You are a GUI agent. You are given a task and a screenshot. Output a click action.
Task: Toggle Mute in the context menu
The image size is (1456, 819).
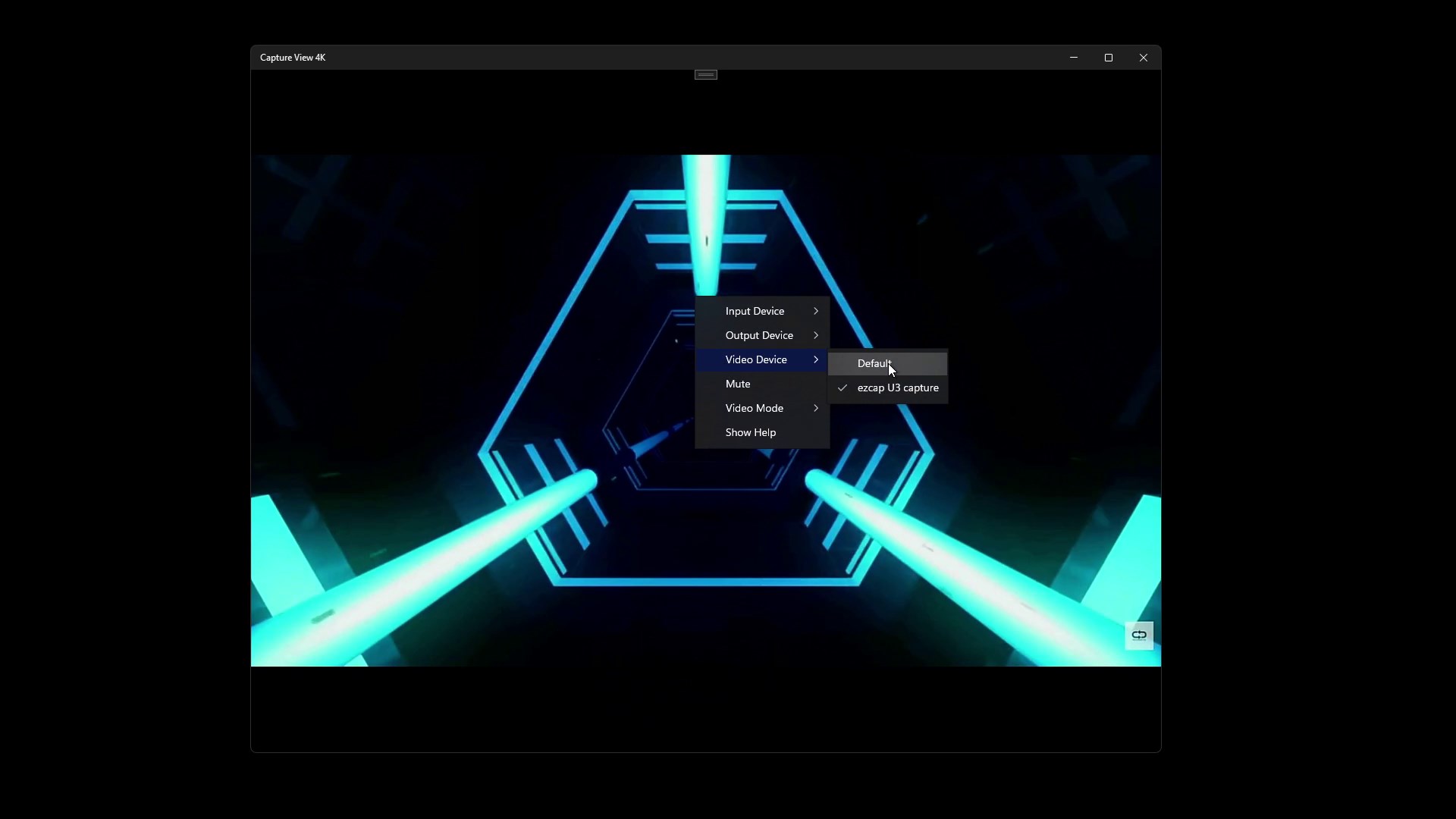[737, 384]
